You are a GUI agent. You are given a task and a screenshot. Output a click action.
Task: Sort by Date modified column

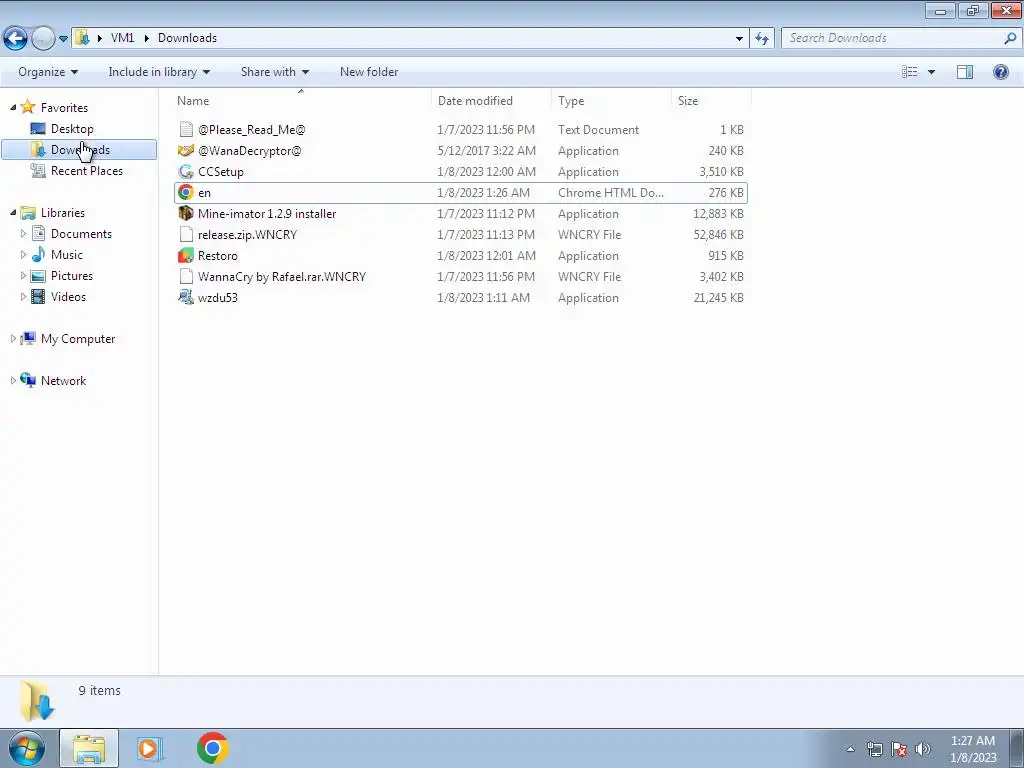475,101
